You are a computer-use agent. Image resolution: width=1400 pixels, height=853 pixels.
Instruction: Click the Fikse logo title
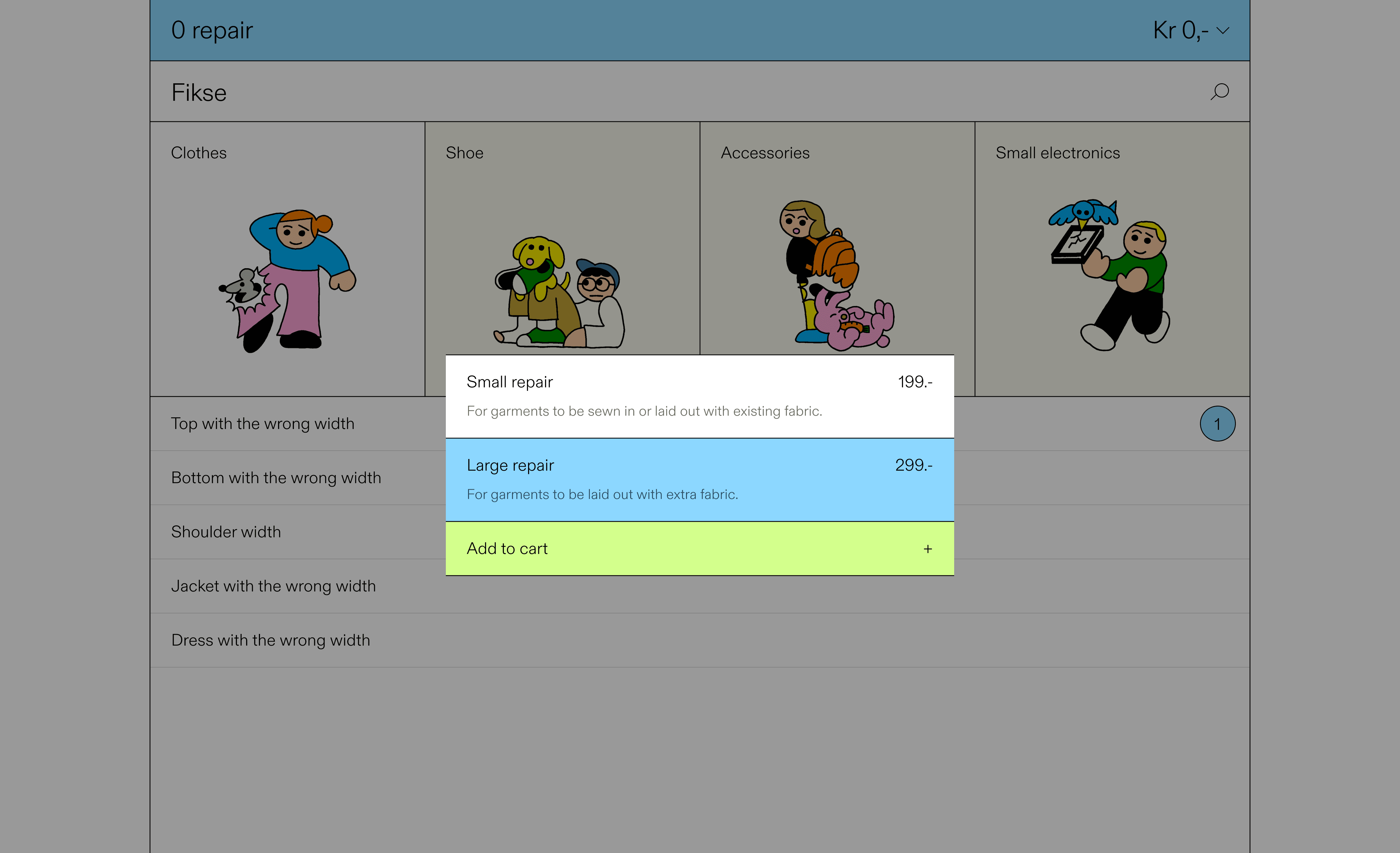point(199,92)
